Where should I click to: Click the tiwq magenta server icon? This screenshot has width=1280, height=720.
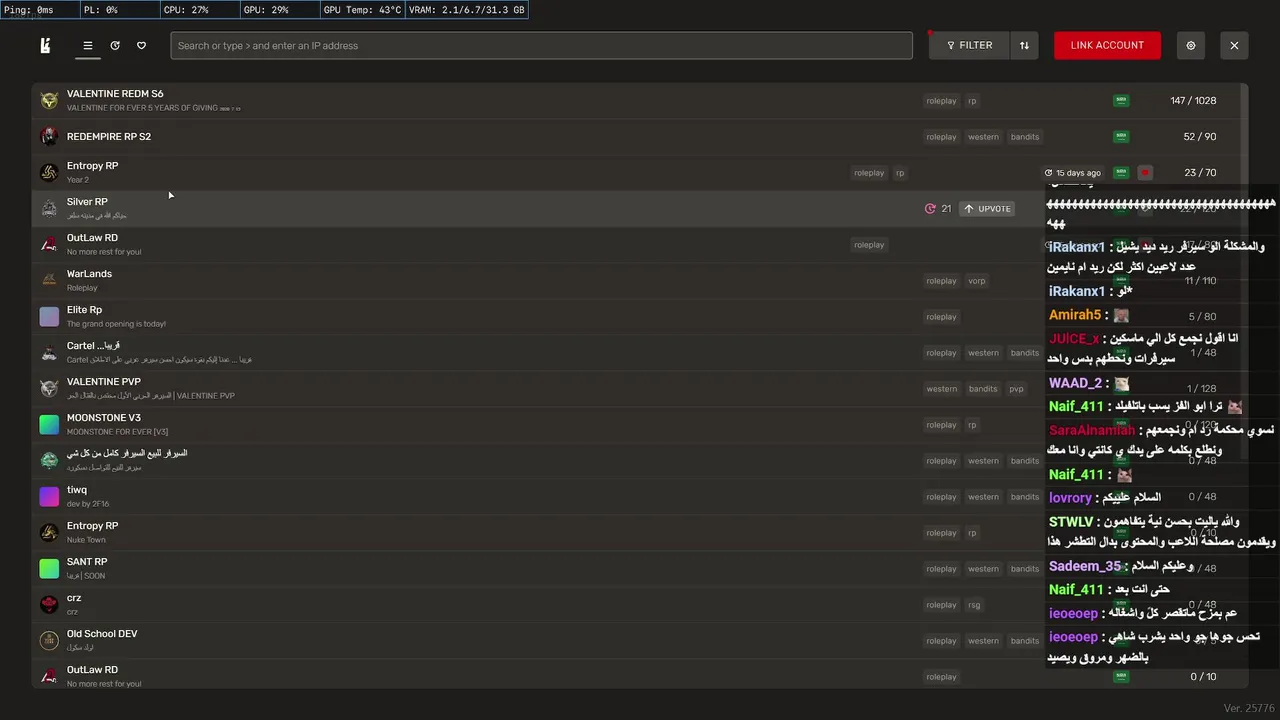49,496
